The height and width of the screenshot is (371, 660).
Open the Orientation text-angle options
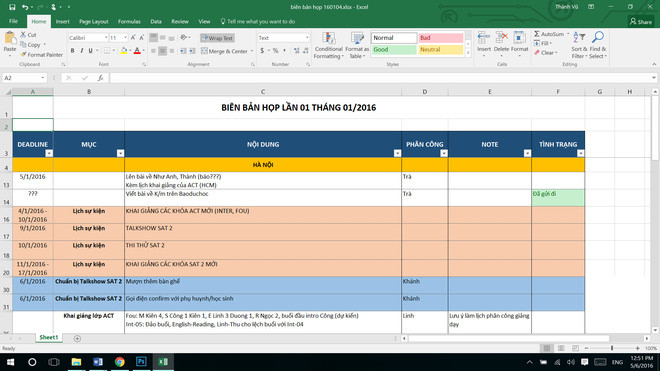tap(184, 38)
